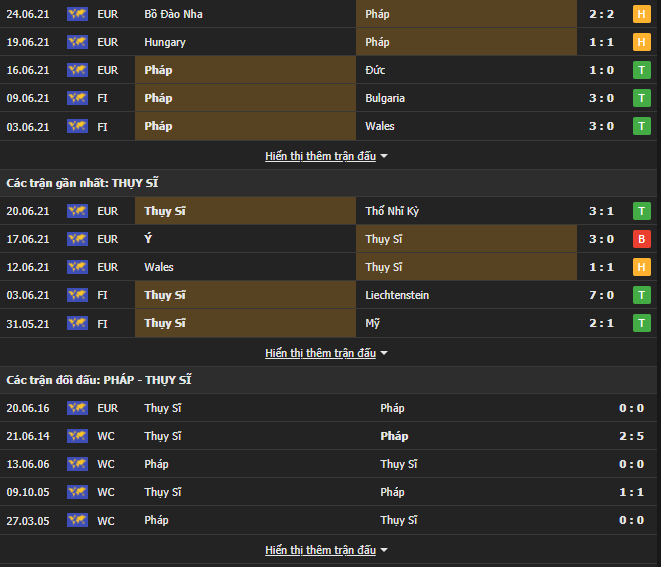
Task: Expand more matches below the Pháp vs Wales row
Action: click(x=326, y=156)
